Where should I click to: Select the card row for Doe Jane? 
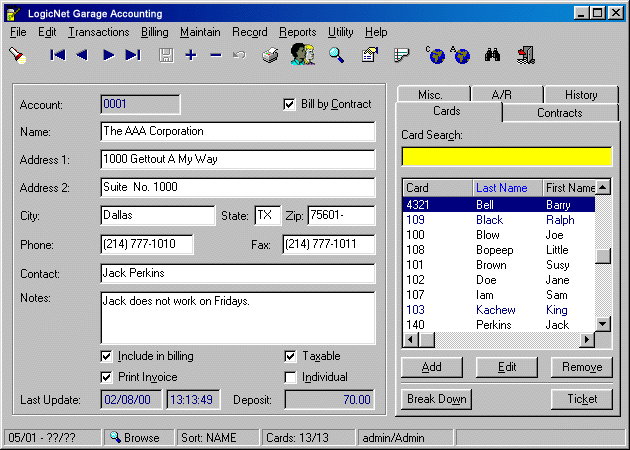[x=499, y=280]
